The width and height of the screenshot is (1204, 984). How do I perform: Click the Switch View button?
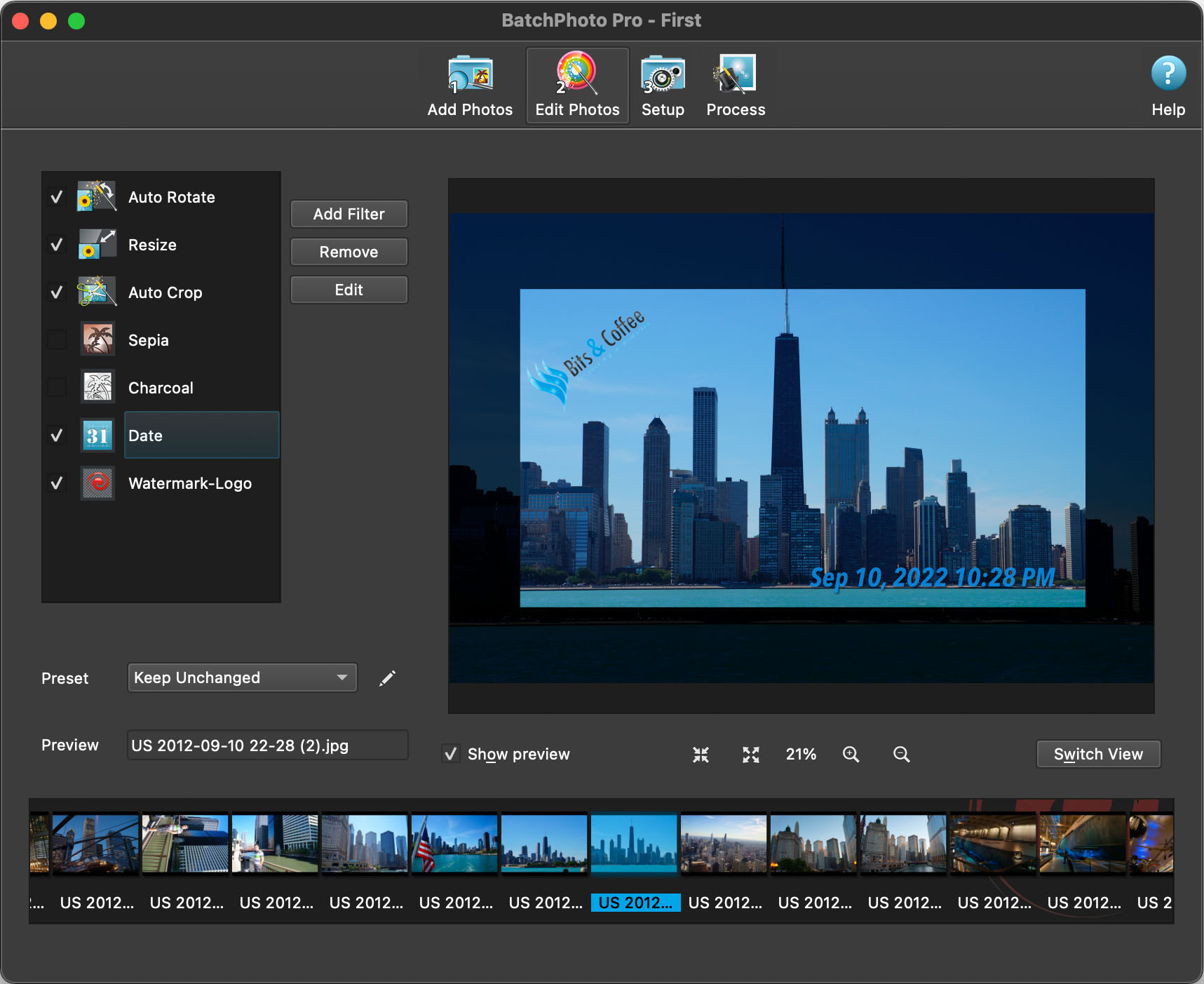(1097, 754)
